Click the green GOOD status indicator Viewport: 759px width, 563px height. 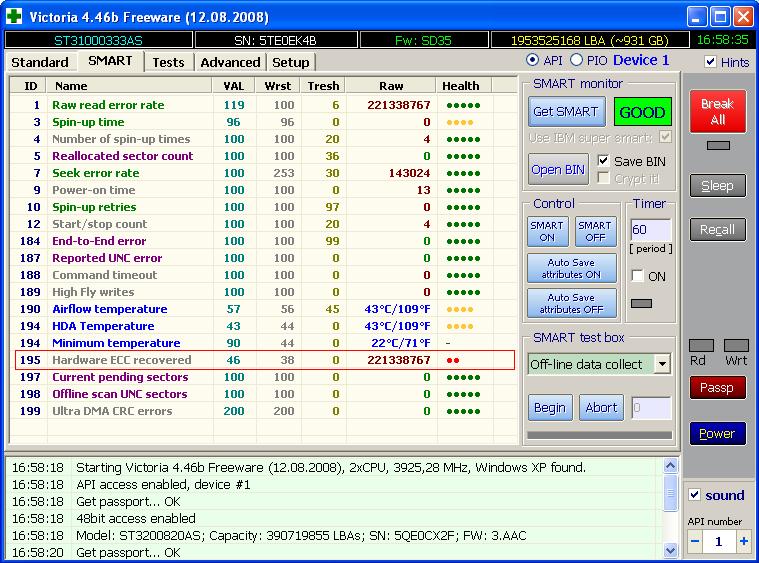[x=642, y=112]
